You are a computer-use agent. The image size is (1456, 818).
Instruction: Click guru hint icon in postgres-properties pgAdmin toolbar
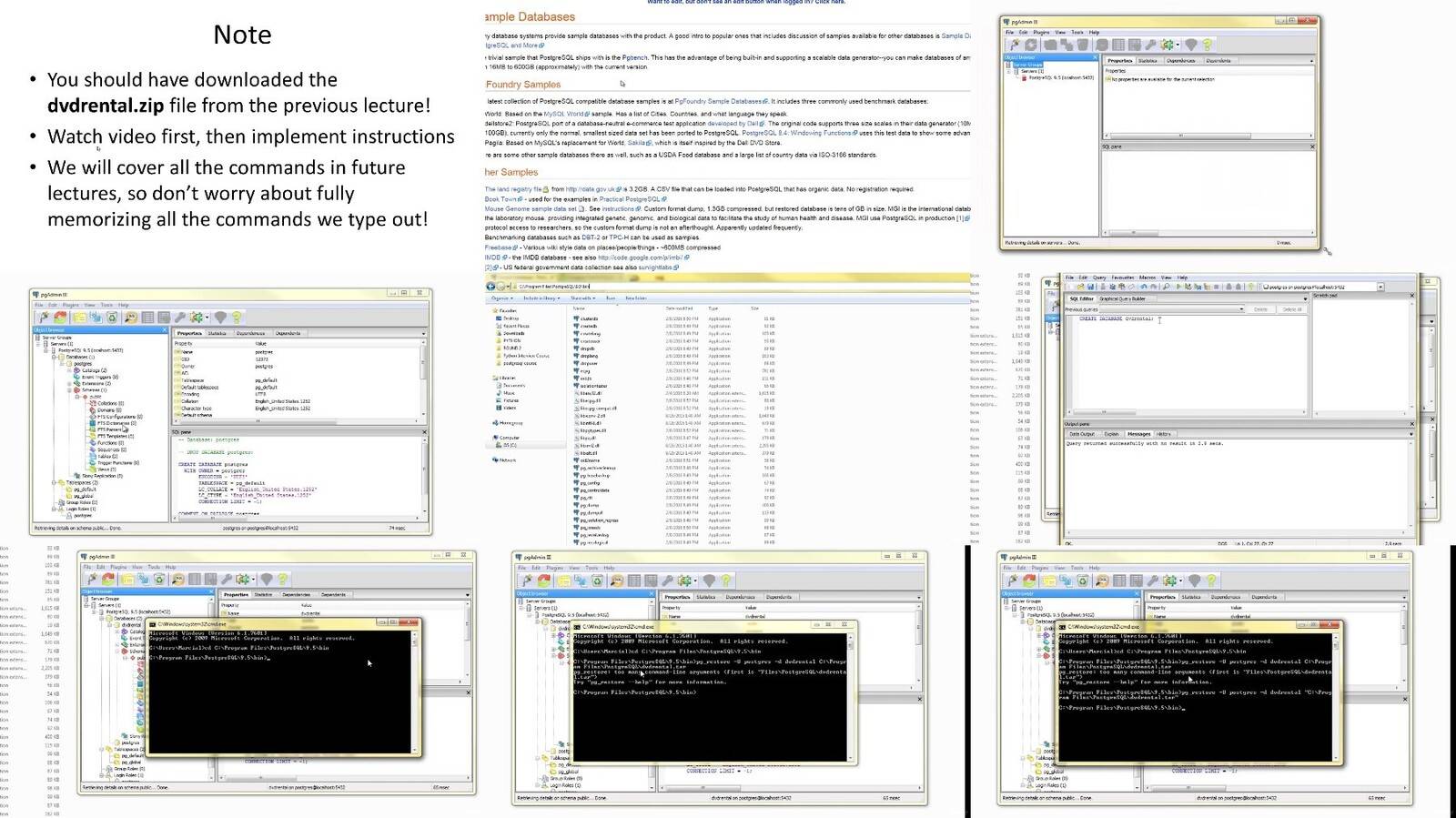pos(220,318)
